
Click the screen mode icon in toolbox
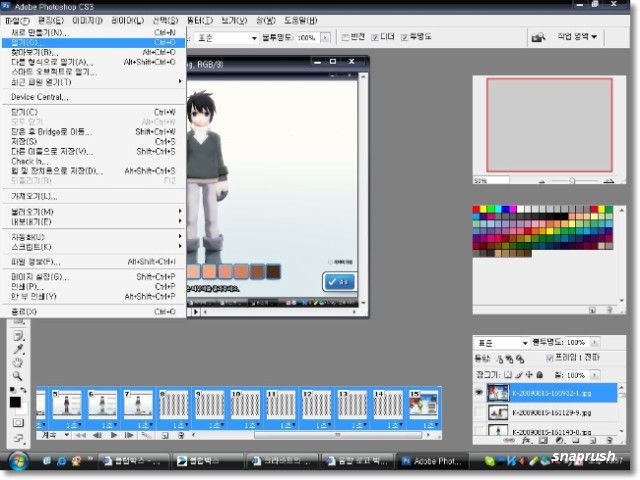pos(18,438)
